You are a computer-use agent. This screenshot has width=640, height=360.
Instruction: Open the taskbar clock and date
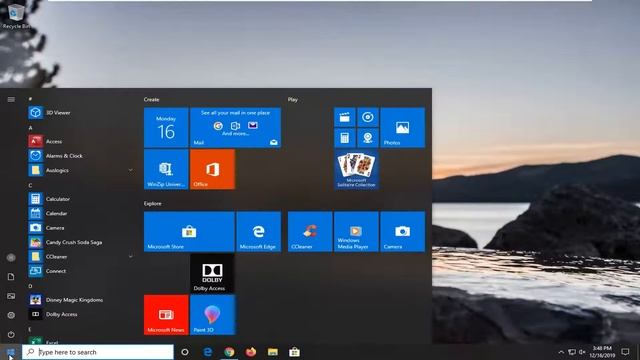click(x=602, y=352)
